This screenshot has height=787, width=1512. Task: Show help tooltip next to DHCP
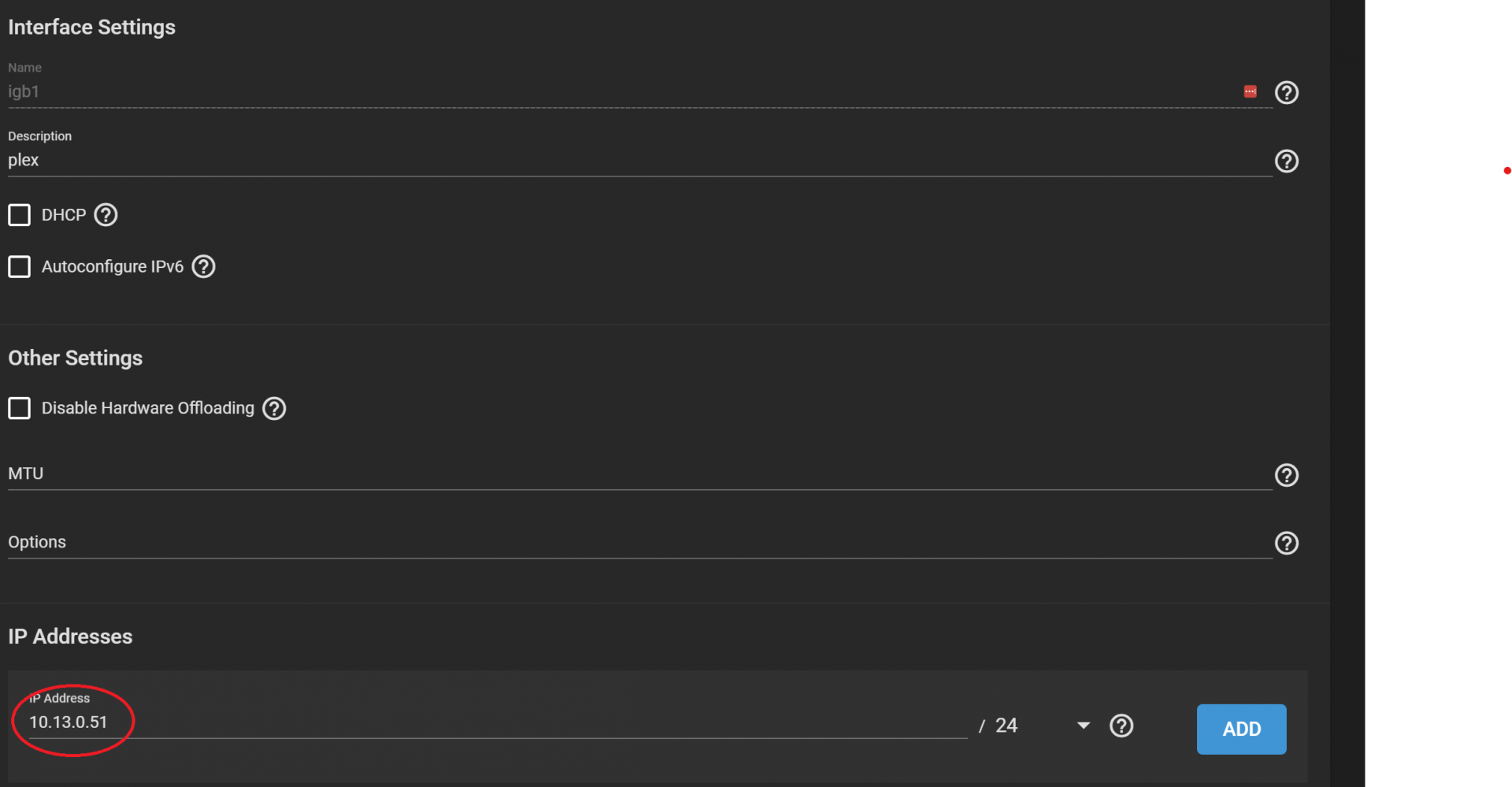coord(106,214)
